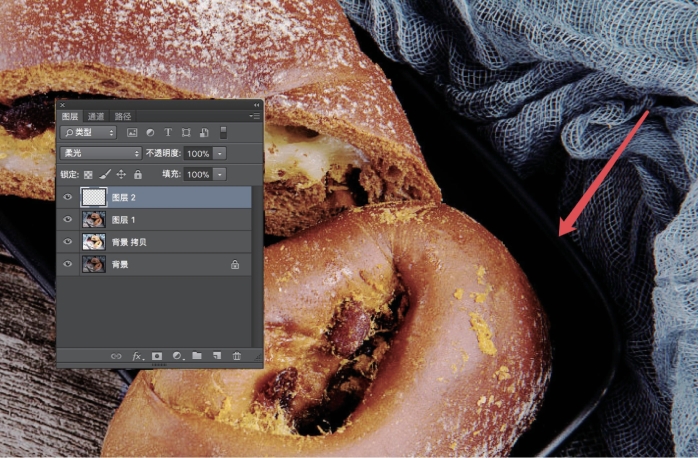Click the 填充 fill value field
Image resolution: width=698 pixels, height=458 pixels.
click(198, 174)
